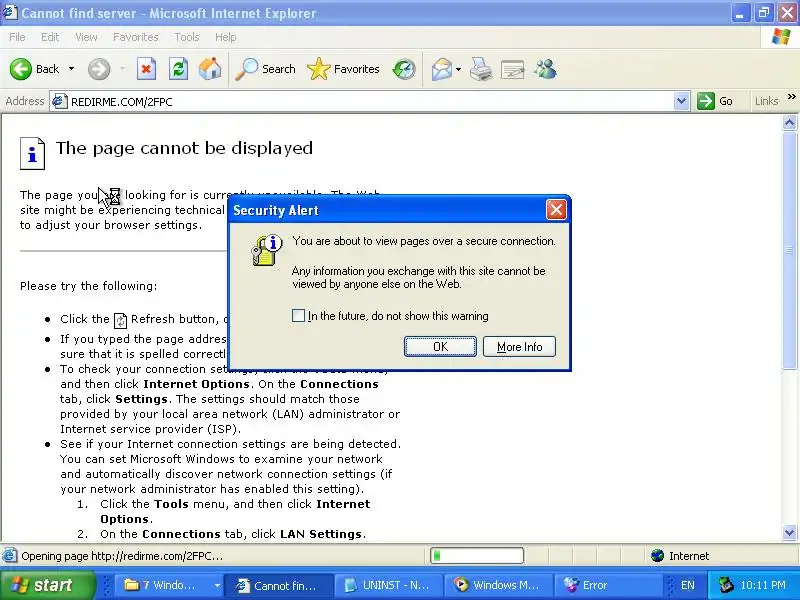Click the info icon beside page heading
Viewport: 800px width, 600px height.
[x=32, y=153]
